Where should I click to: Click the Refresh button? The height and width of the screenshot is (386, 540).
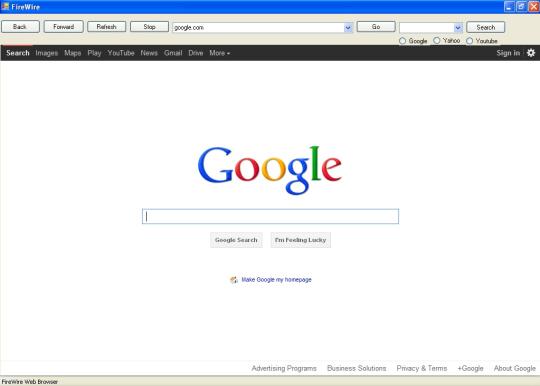(106, 27)
